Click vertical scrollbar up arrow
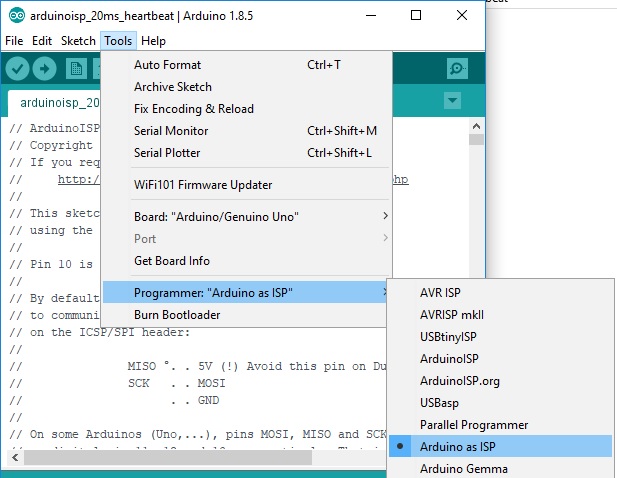This screenshot has height=478, width=617. (x=477, y=126)
